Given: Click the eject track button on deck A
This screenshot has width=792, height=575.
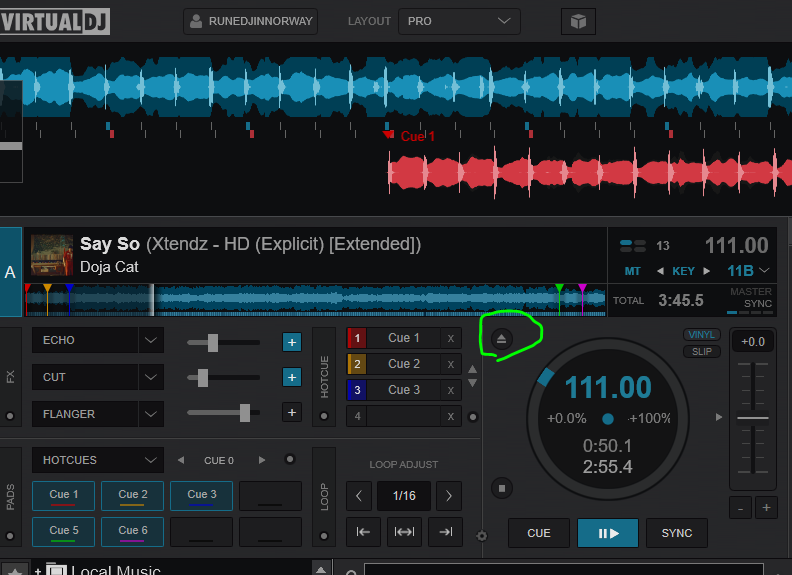Looking at the screenshot, I should (501, 339).
